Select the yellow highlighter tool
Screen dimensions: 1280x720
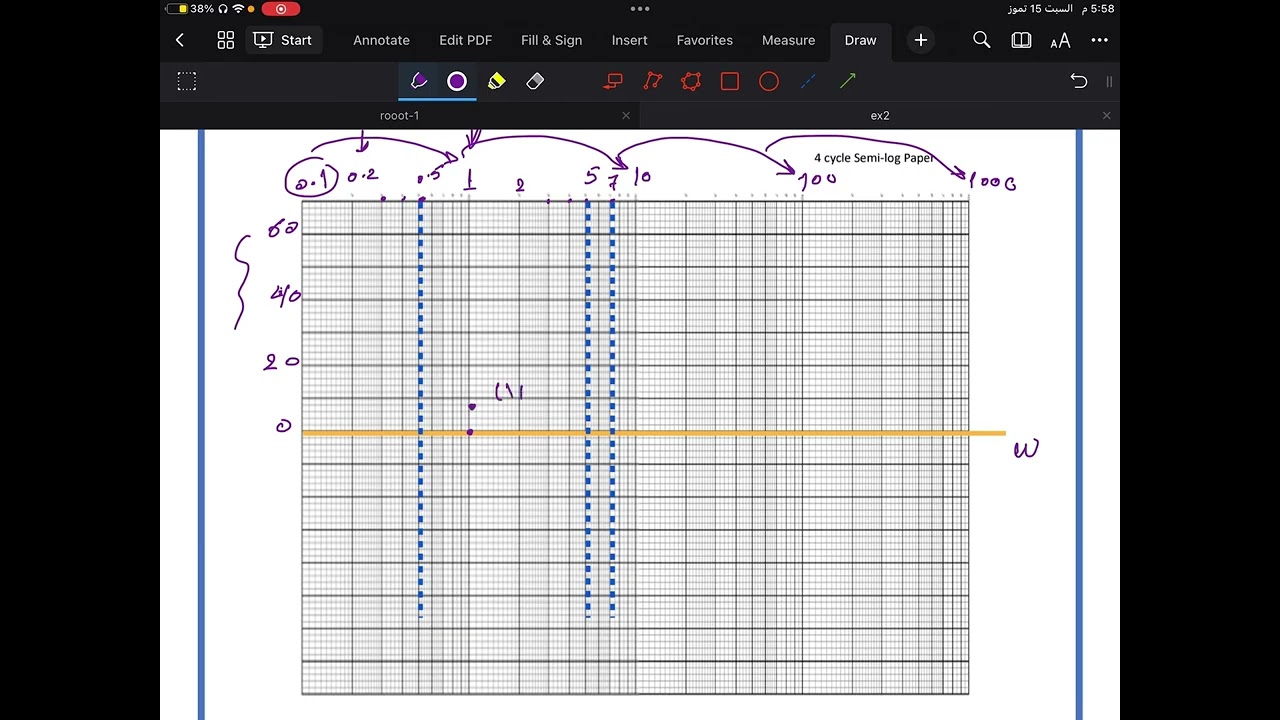[496, 81]
